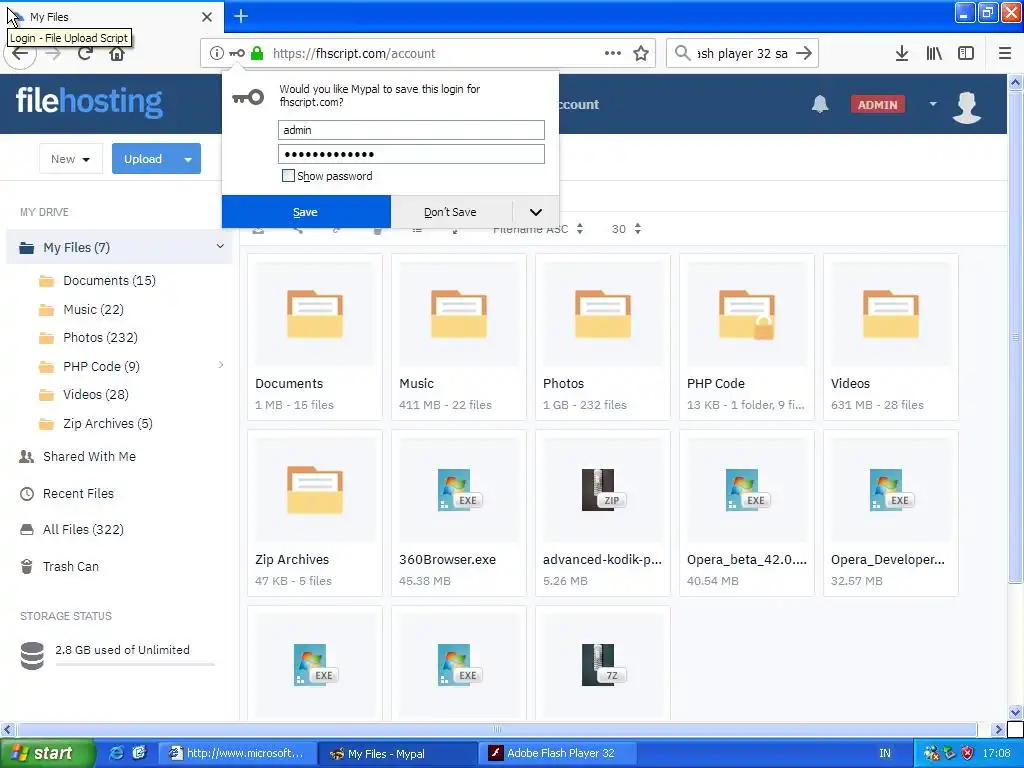The image size is (1024, 768).
Task: Click the saved password field
Action: tap(411, 154)
